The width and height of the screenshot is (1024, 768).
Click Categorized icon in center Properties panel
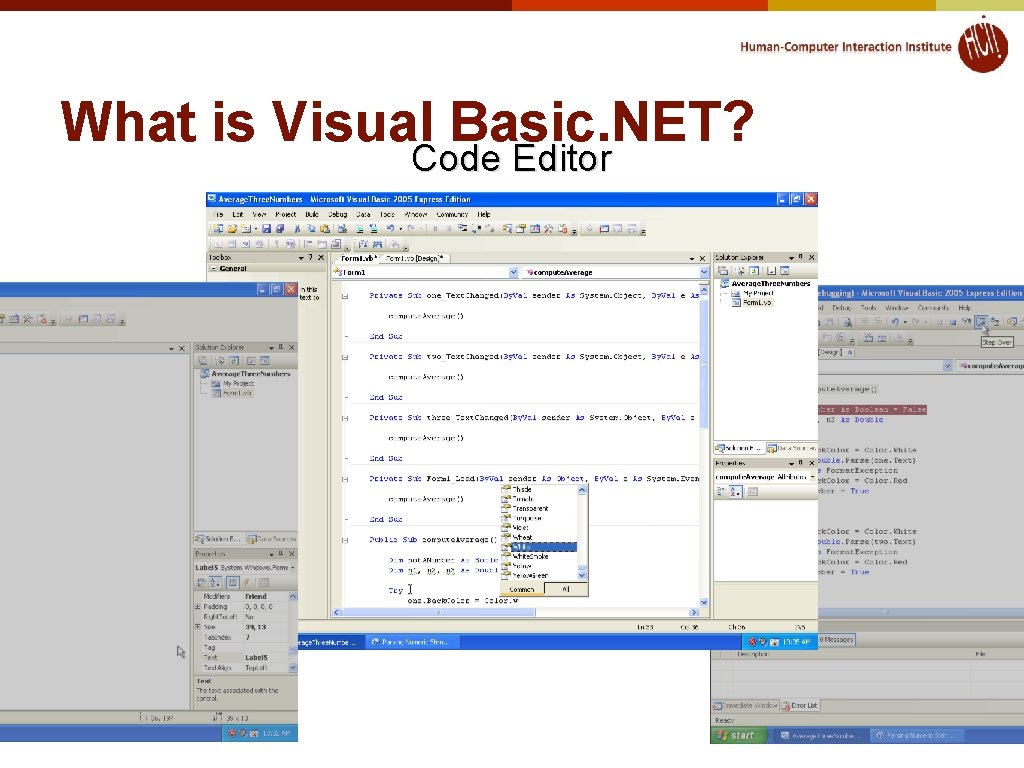click(722, 492)
